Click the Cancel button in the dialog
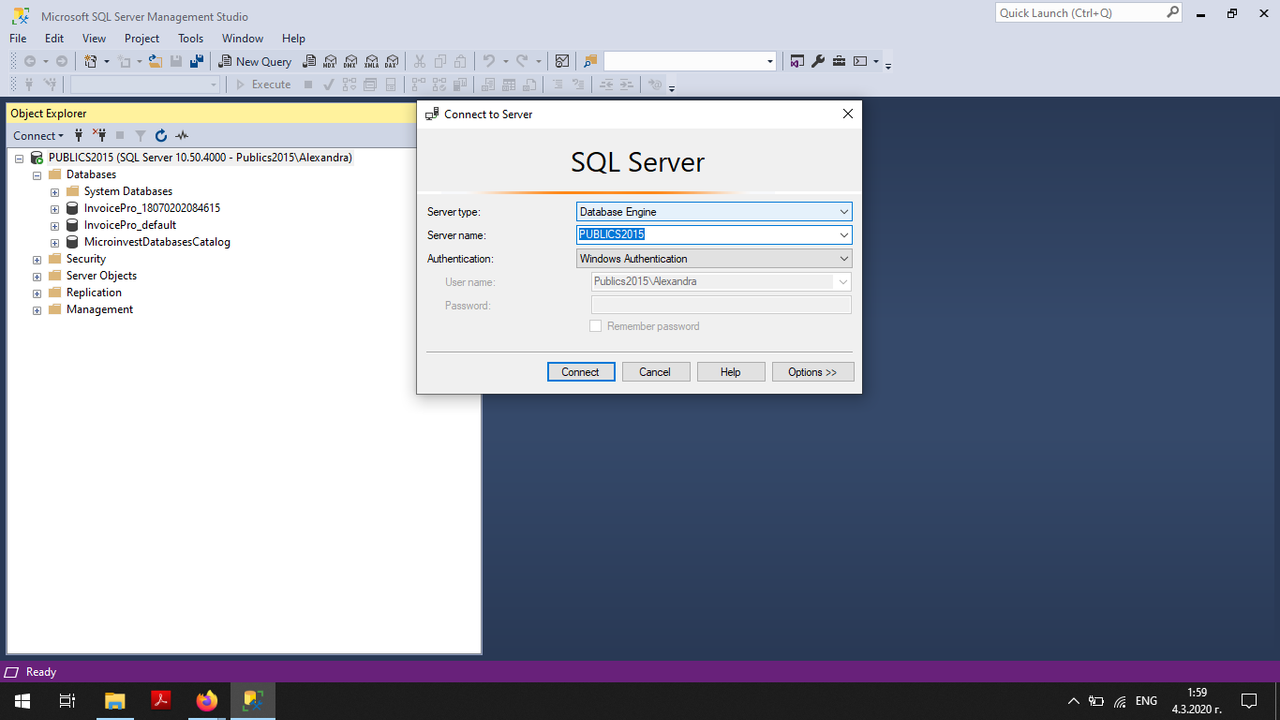Viewport: 1280px width, 720px height. (x=655, y=371)
